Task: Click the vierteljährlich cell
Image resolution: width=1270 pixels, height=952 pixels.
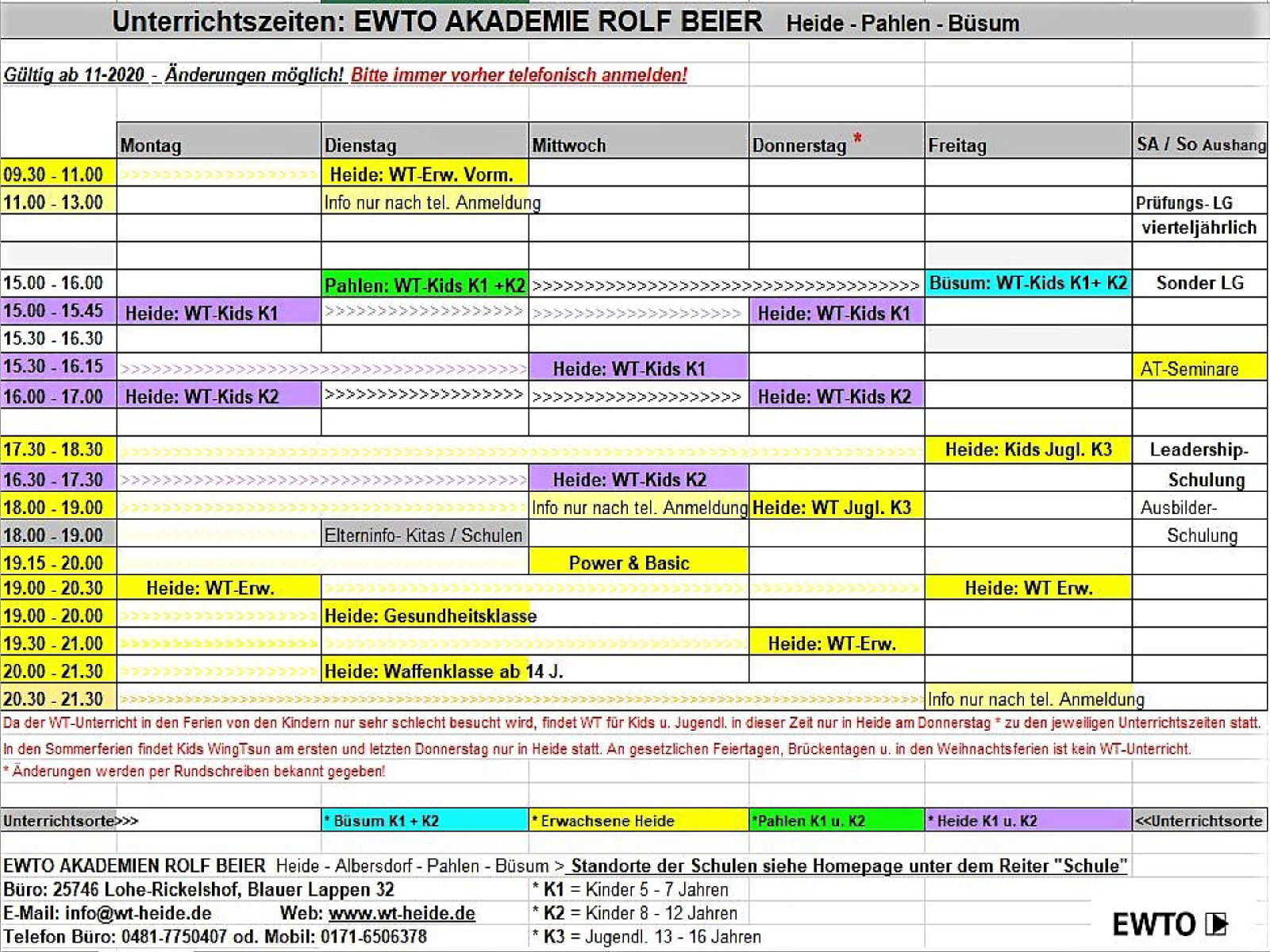Action: [1199, 228]
